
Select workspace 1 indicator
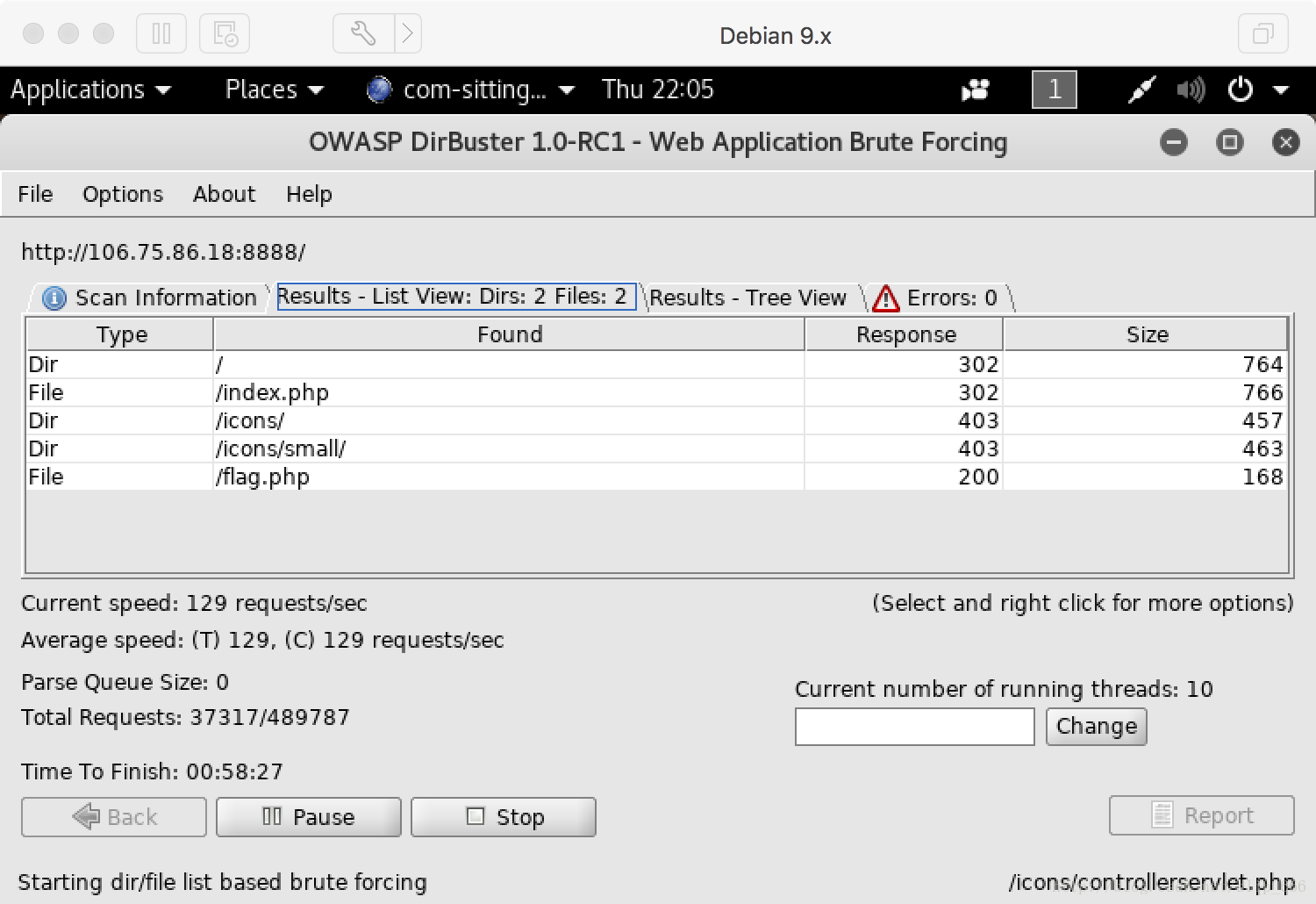(x=1055, y=90)
